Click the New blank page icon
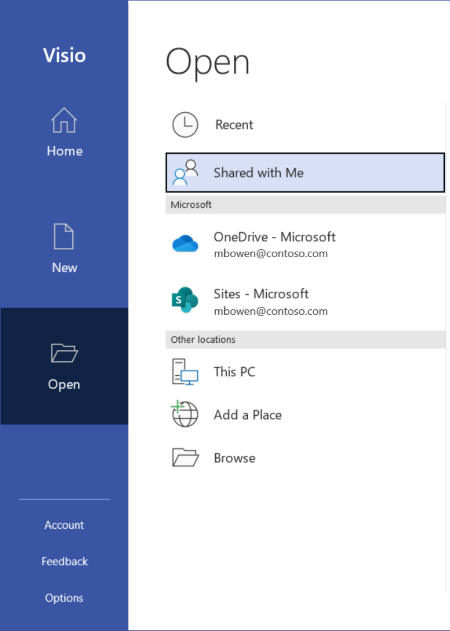450x631 pixels. [x=64, y=236]
